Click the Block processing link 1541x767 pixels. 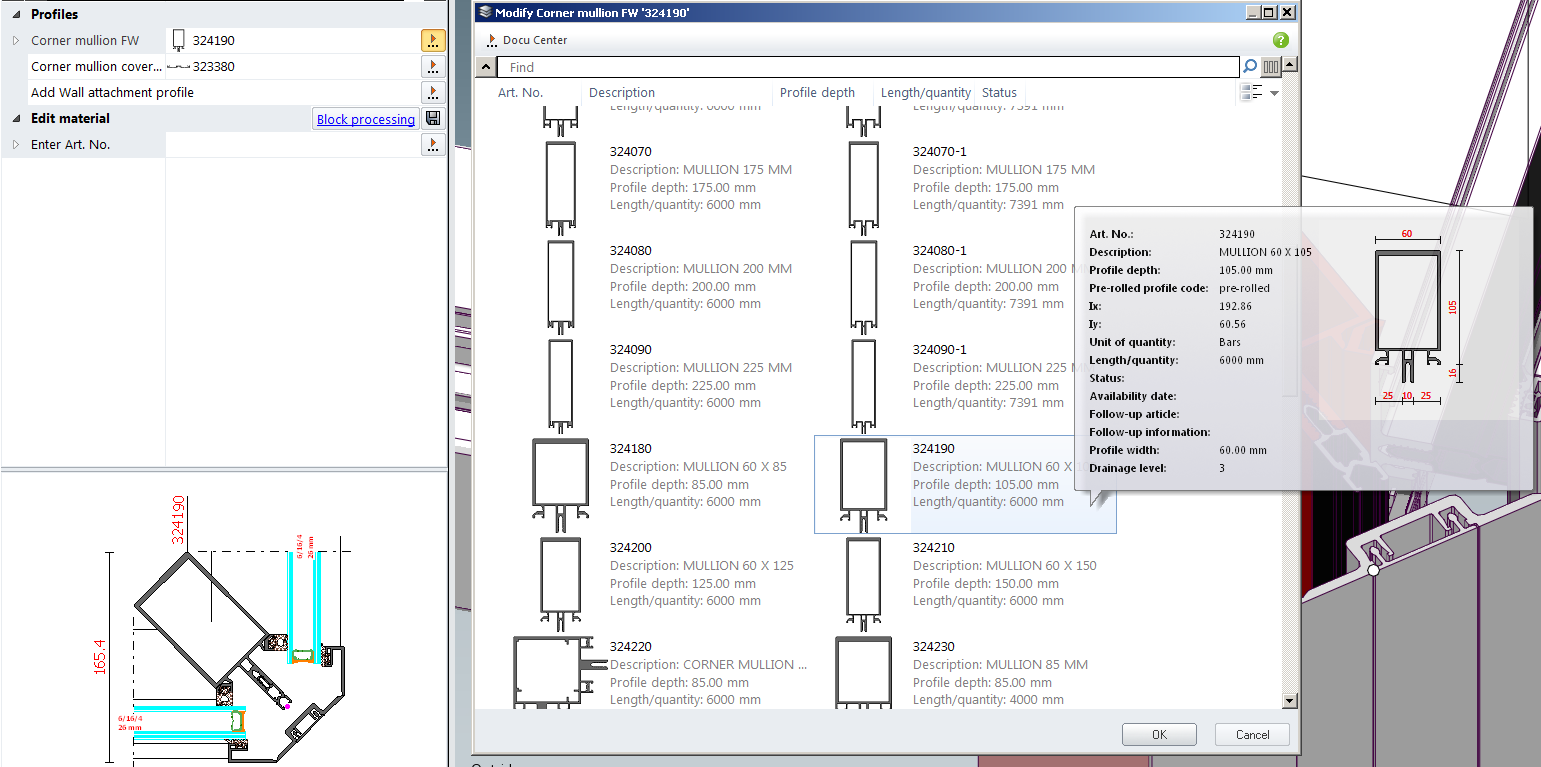(365, 119)
